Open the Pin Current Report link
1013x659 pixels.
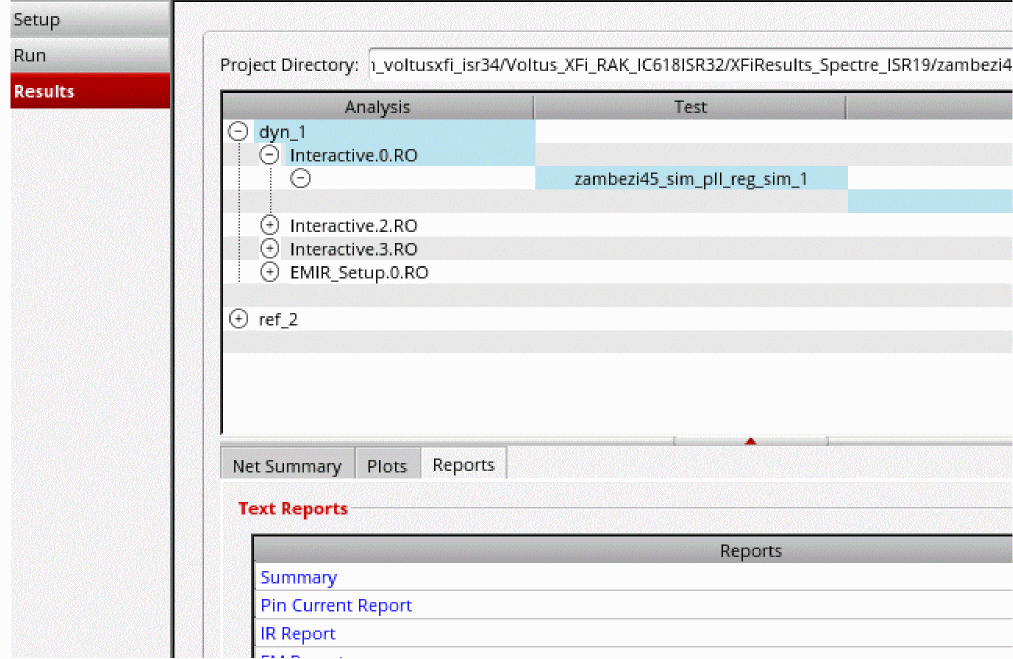click(x=336, y=605)
